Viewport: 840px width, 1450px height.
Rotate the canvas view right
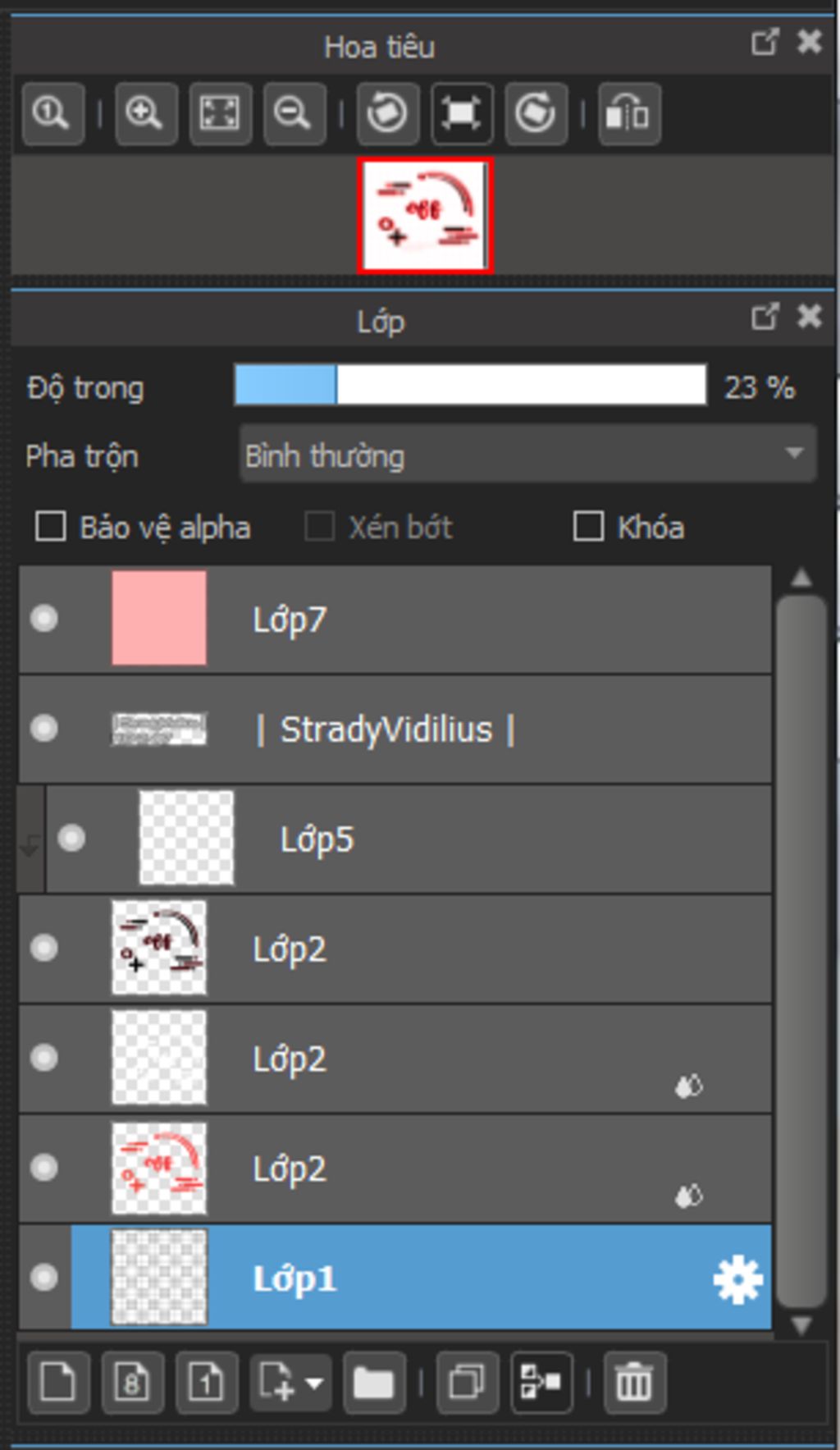tap(536, 113)
